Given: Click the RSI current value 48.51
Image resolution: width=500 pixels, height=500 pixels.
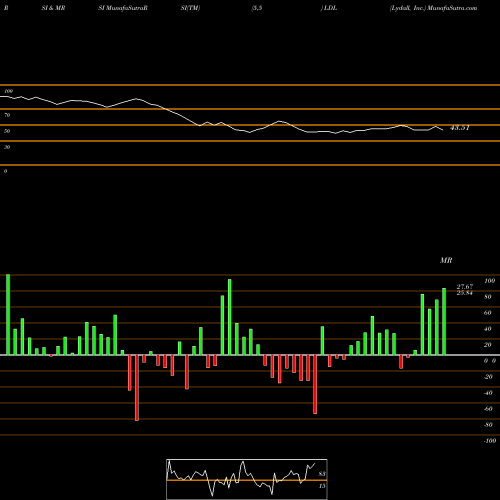Looking at the screenshot, I should 460,128.
